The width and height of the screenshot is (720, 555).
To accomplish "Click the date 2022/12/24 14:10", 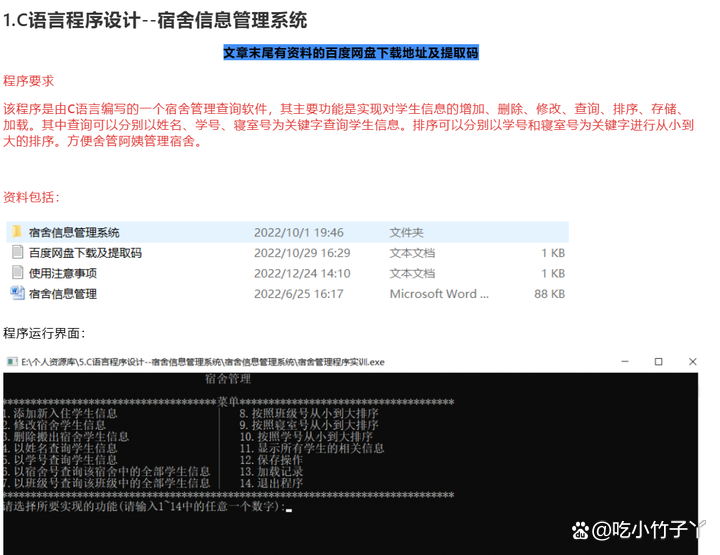I will (x=302, y=274).
